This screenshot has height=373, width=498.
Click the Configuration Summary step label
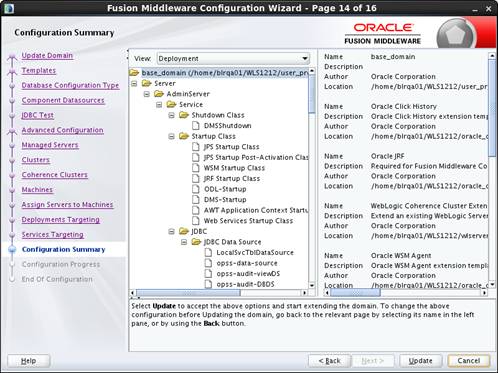coord(64,249)
